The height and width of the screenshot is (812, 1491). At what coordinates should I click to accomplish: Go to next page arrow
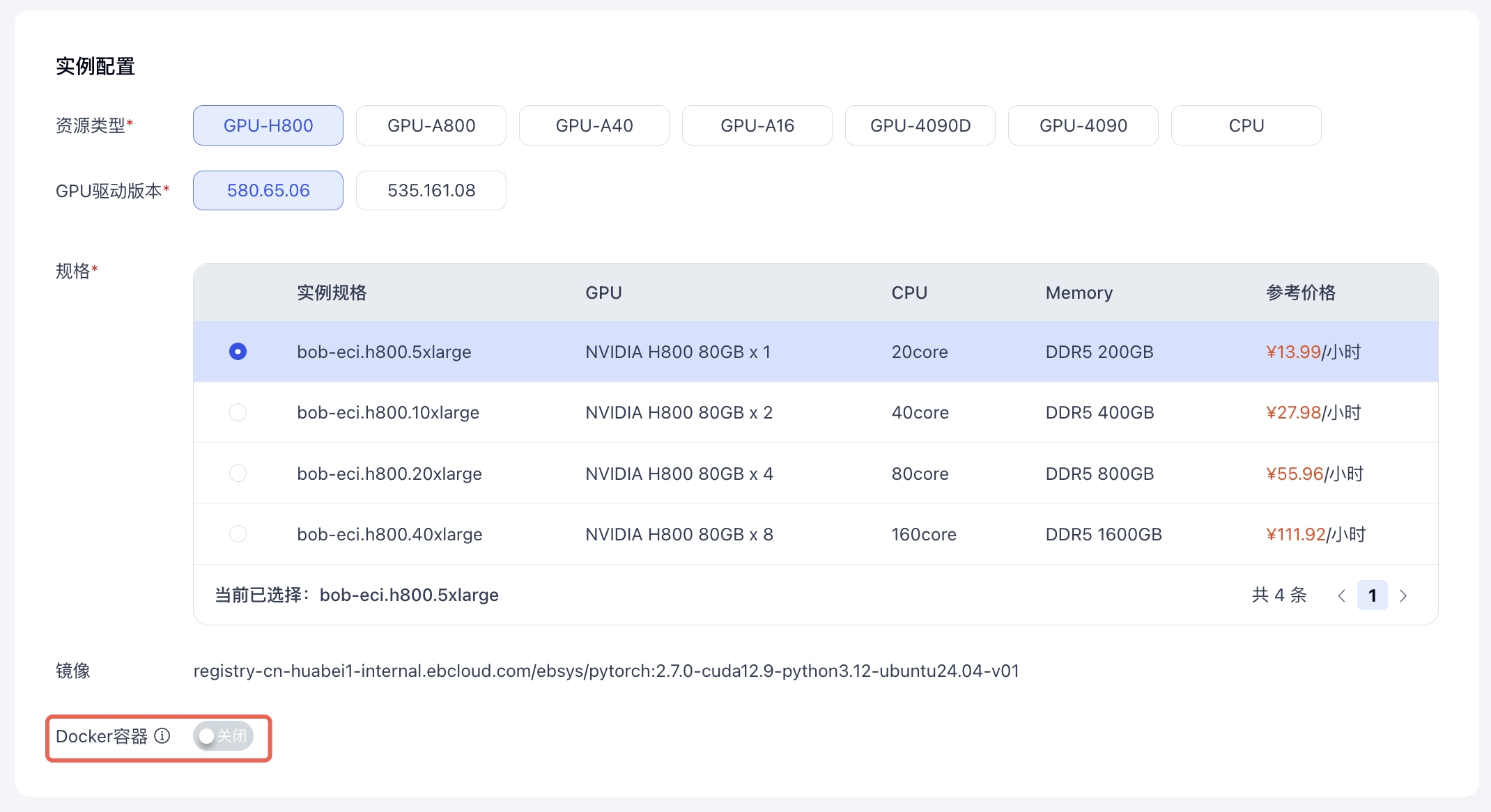[x=1403, y=595]
